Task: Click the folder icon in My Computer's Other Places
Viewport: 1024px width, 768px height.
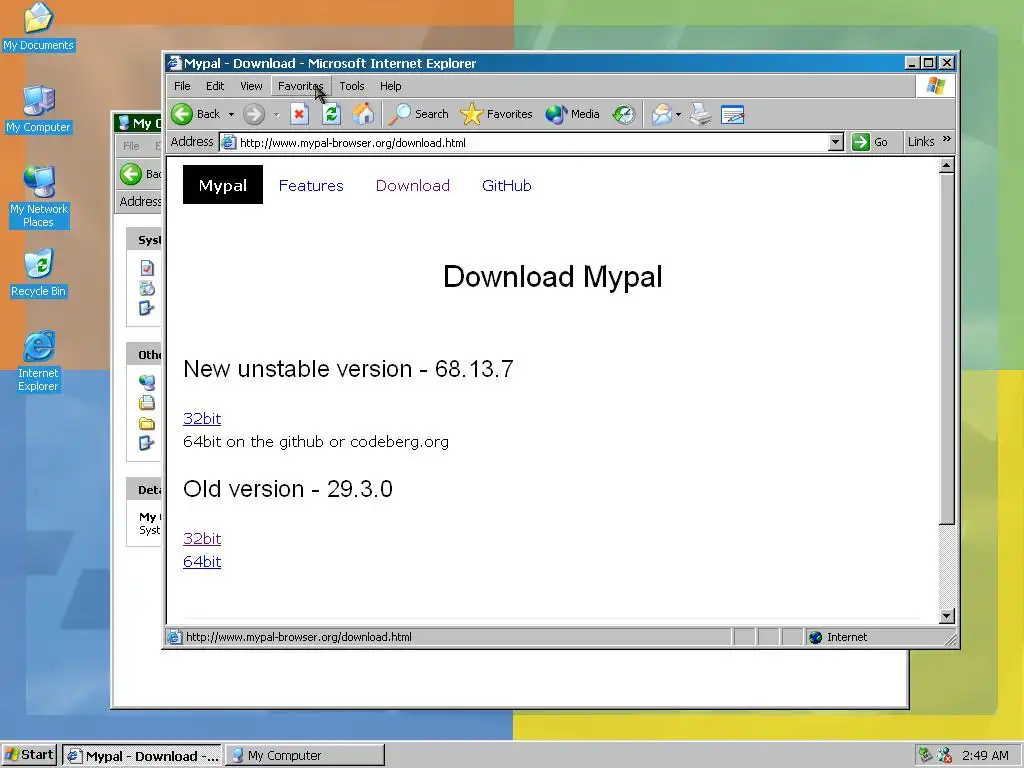Action: tap(147, 423)
